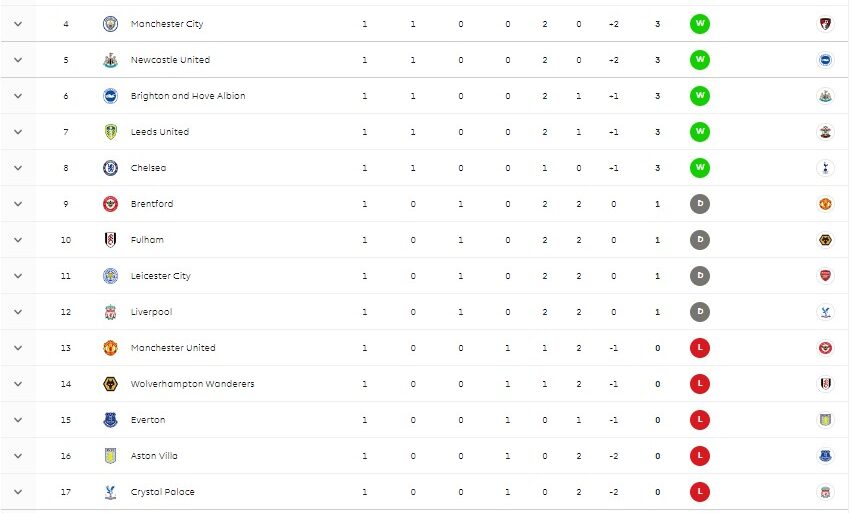Viewport: 852px width, 513px height.
Task: Expand the Manchester City row details
Action: 17,24
